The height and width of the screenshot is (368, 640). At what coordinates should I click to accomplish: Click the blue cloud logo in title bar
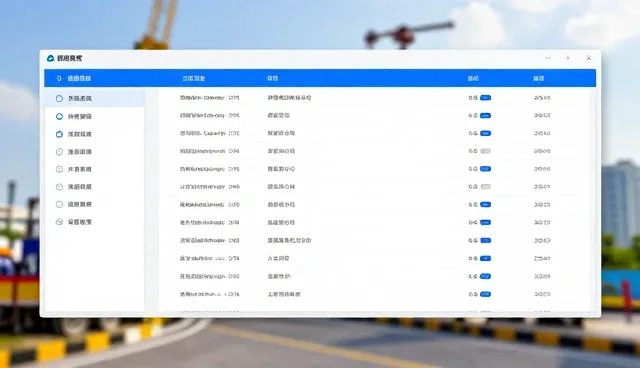pos(51,58)
